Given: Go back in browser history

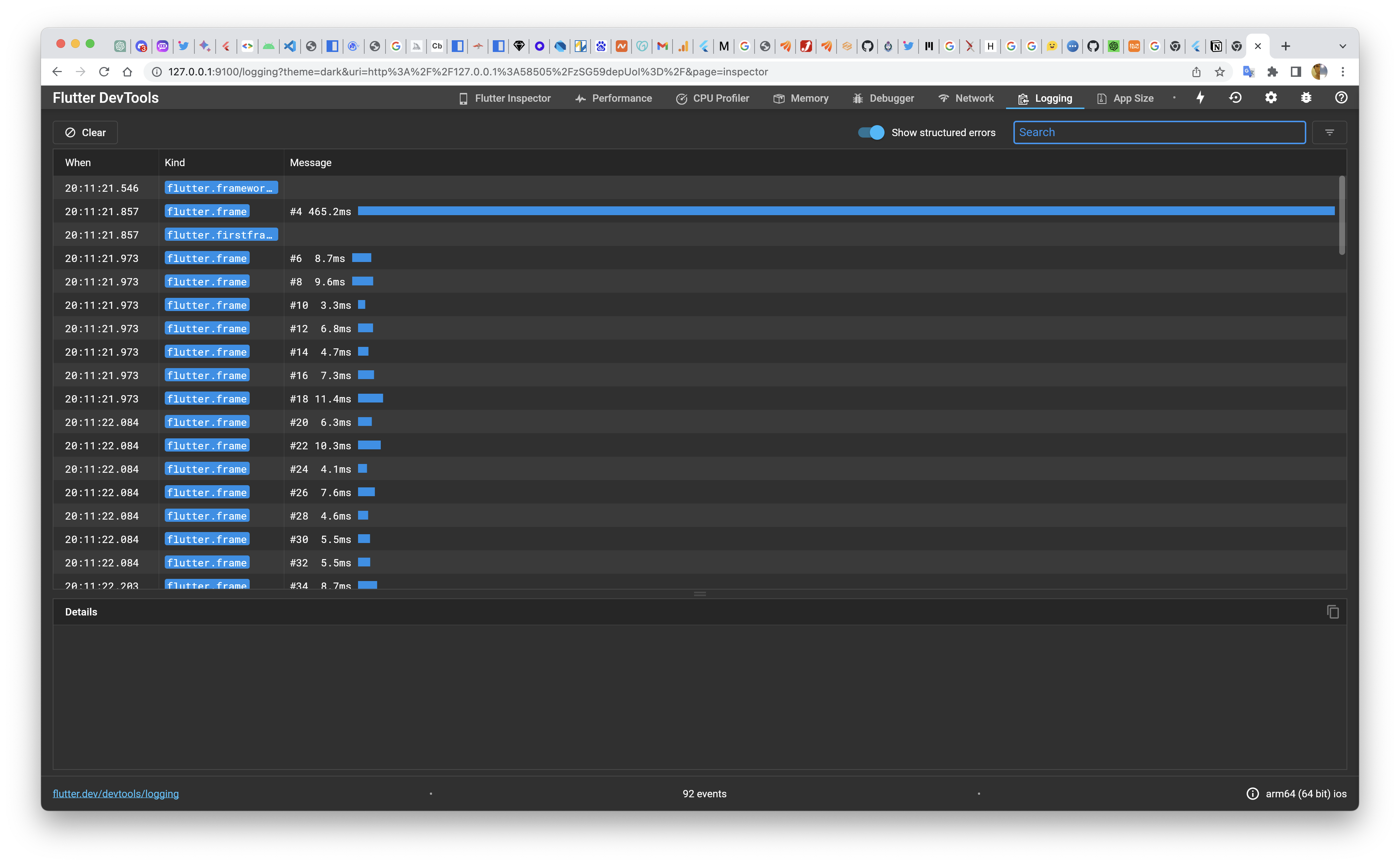Looking at the screenshot, I should tap(57, 71).
